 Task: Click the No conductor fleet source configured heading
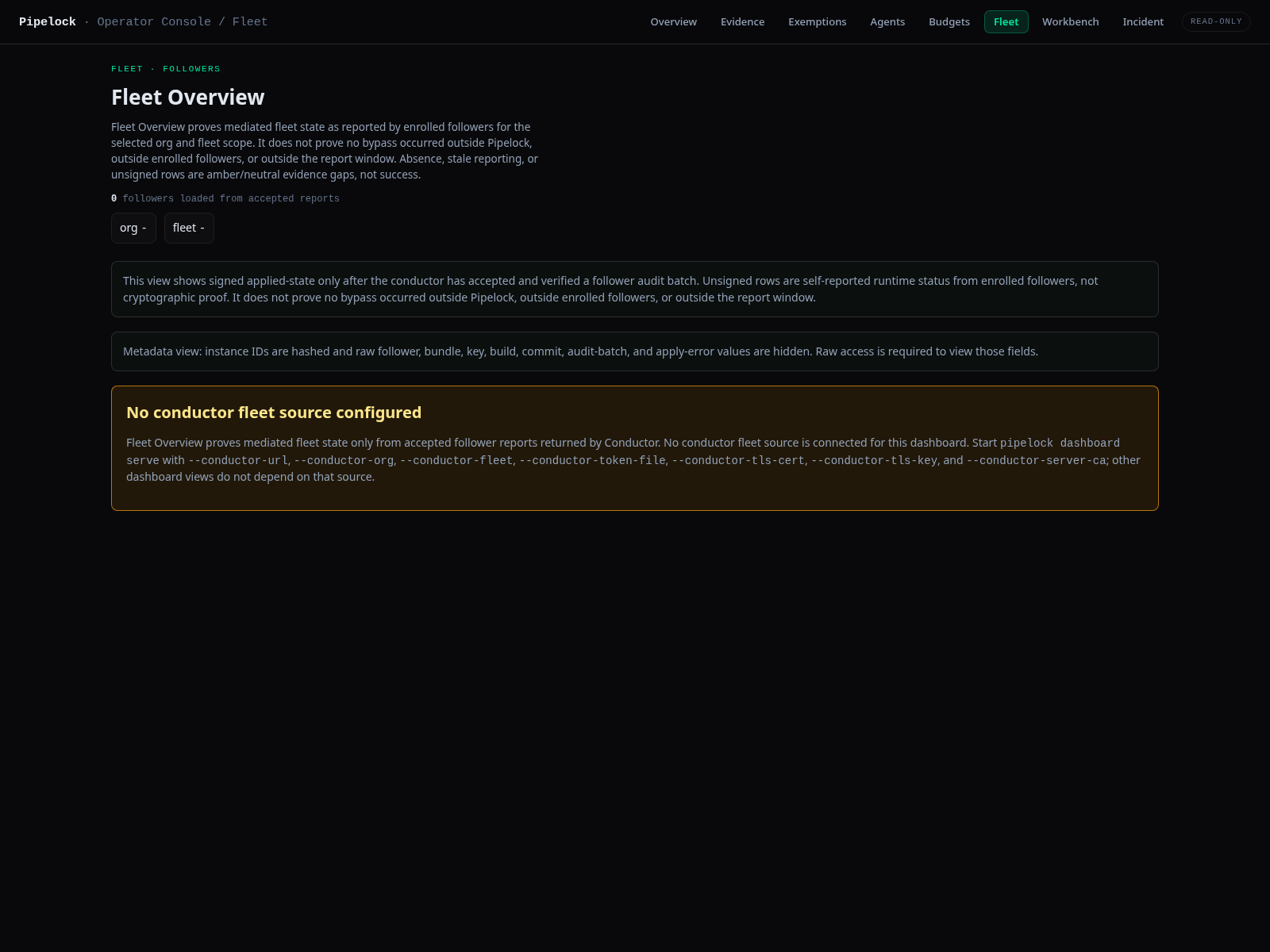[x=274, y=413]
